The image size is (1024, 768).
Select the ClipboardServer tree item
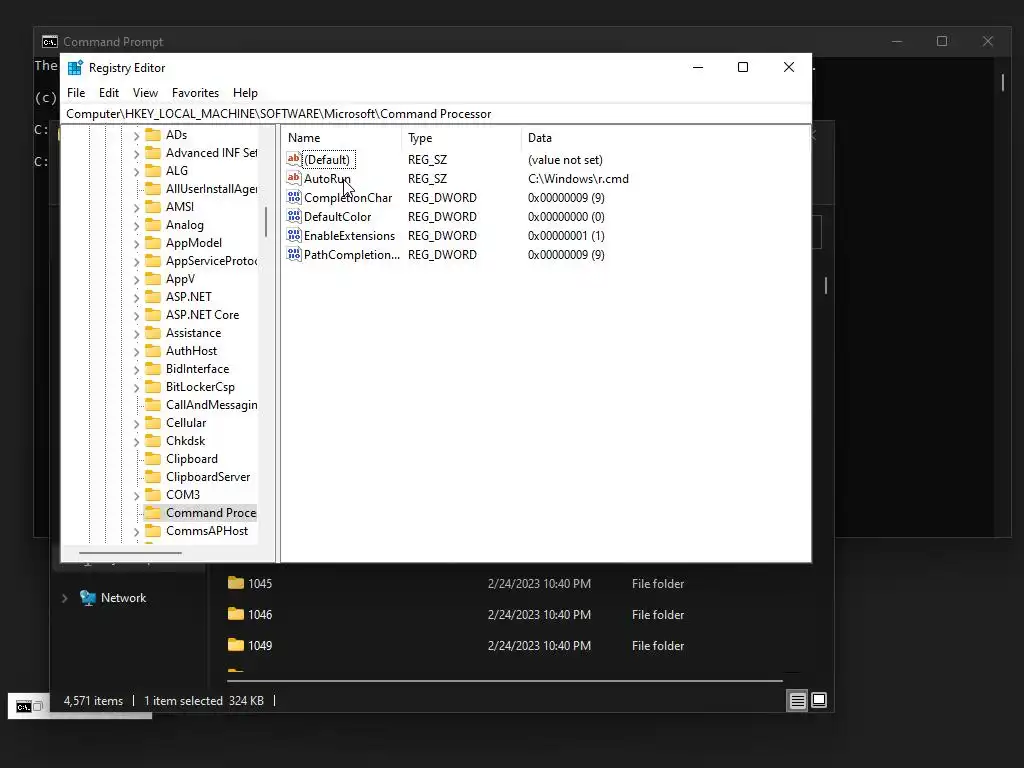pyautogui.click(x=208, y=477)
